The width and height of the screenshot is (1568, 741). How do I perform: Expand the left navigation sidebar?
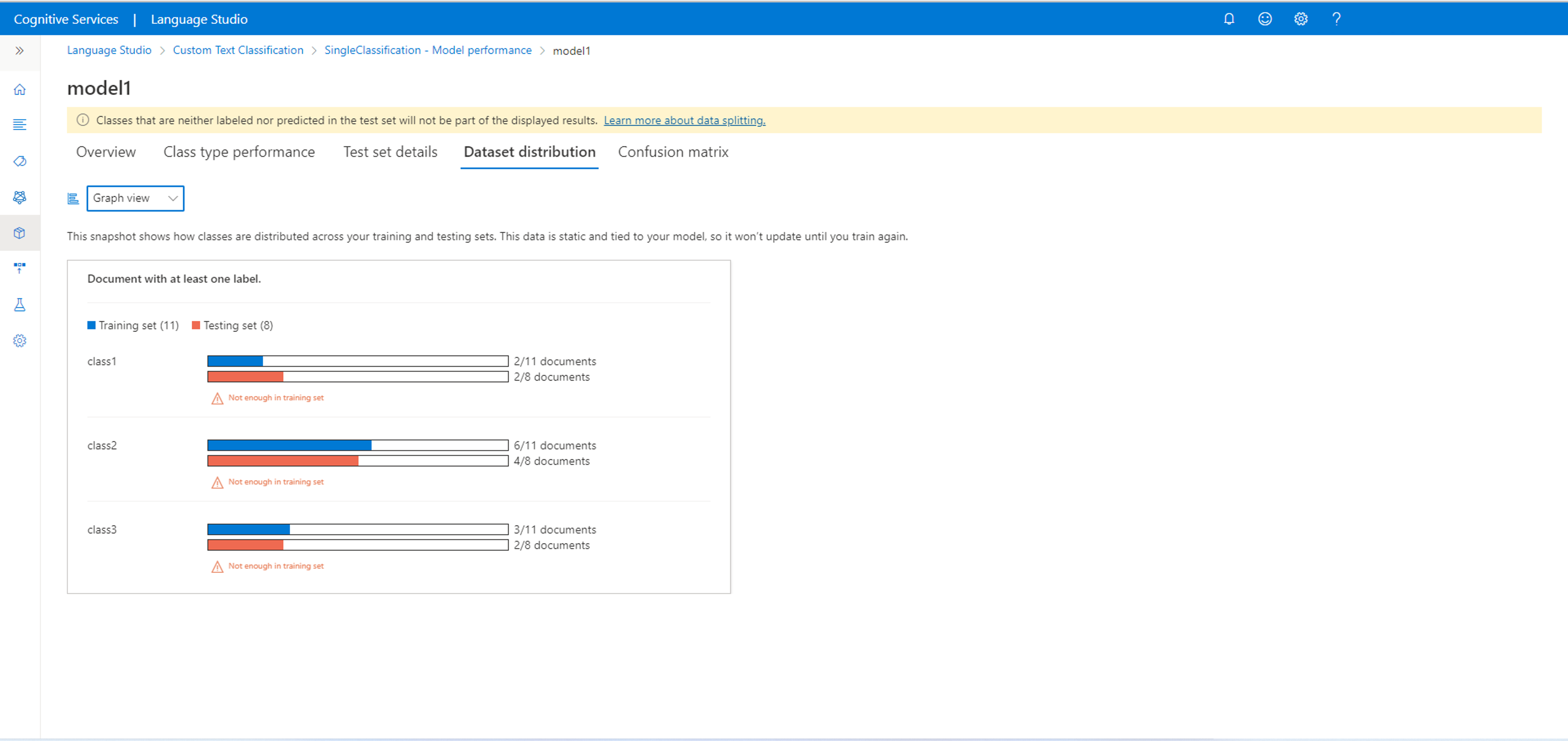coord(20,51)
